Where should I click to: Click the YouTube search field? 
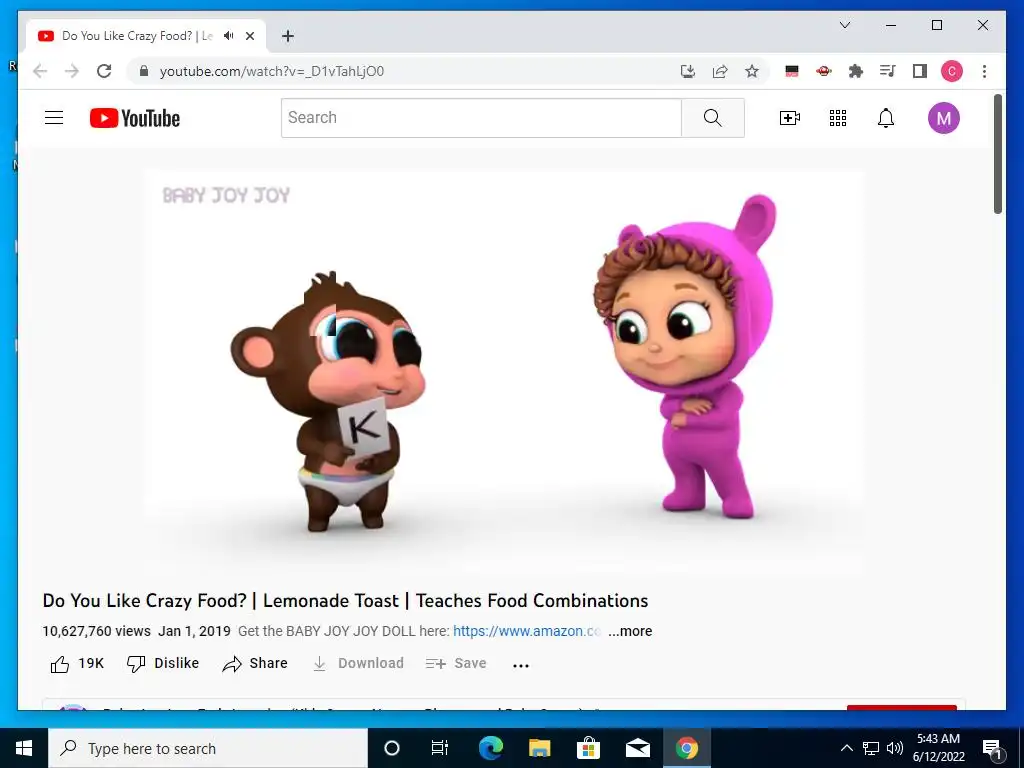481,118
